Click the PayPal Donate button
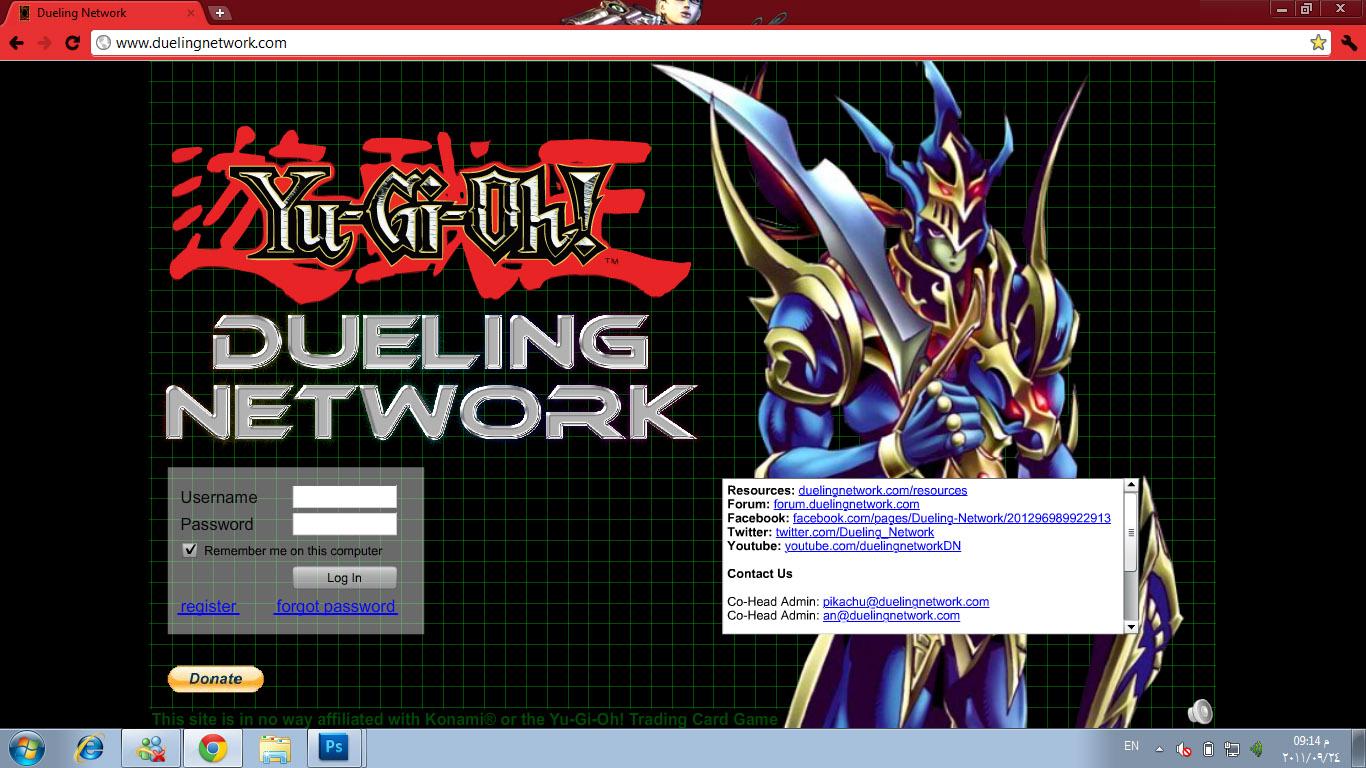Screen dimensions: 1366x768 [x=215, y=679]
